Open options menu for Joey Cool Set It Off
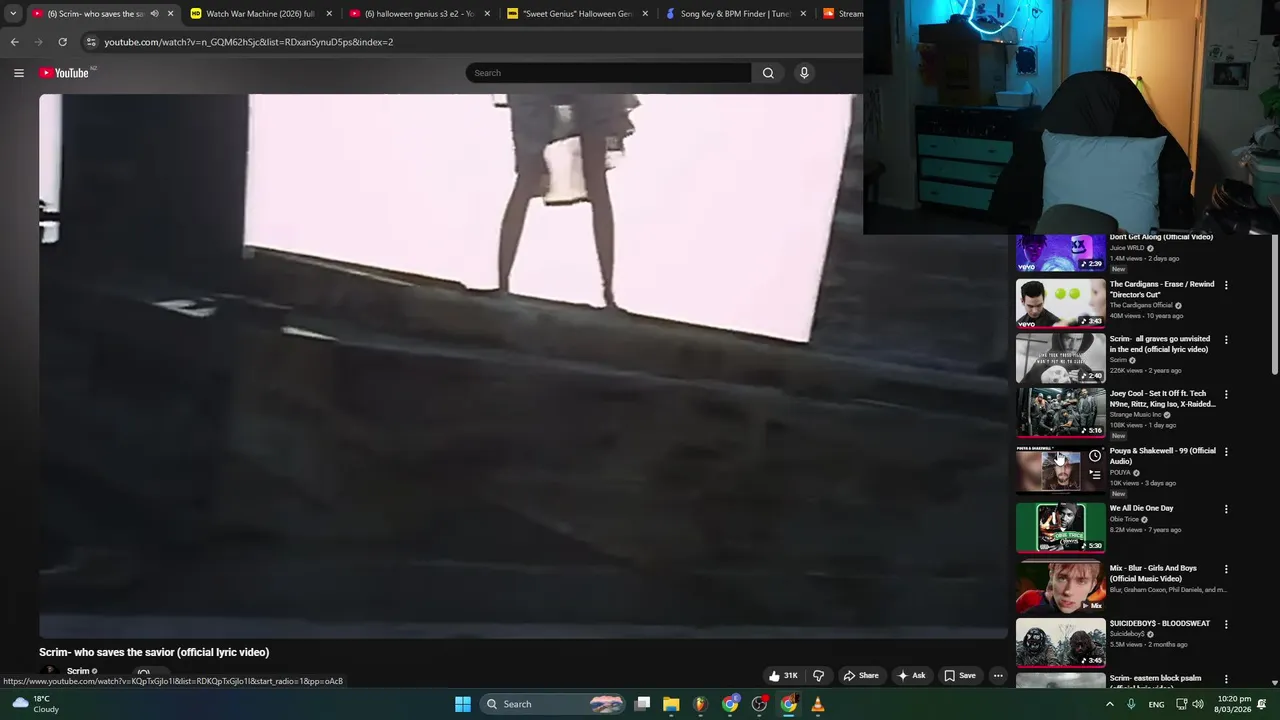1280x720 pixels. pos(1226,395)
